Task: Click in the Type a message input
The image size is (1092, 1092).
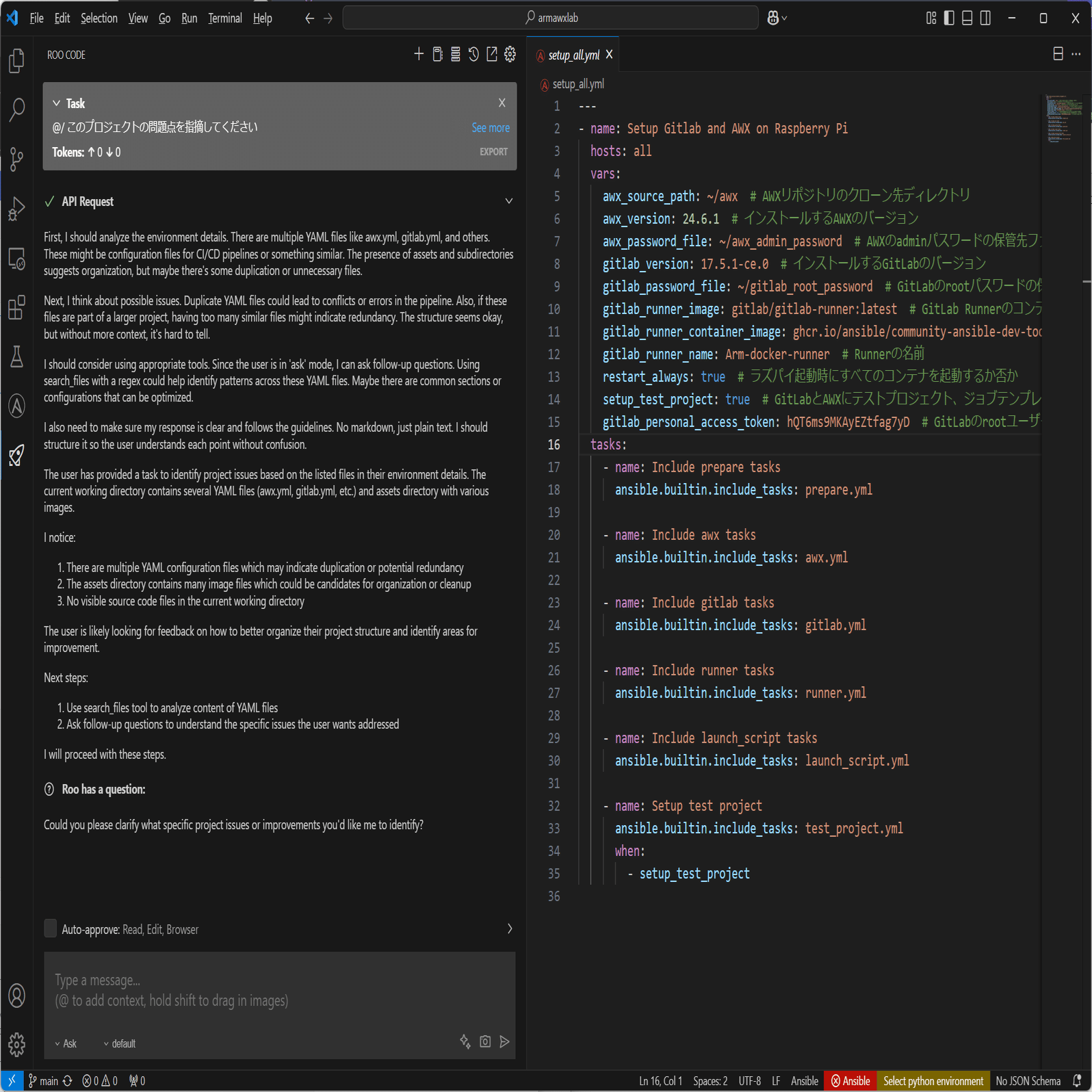Action: click(280, 990)
